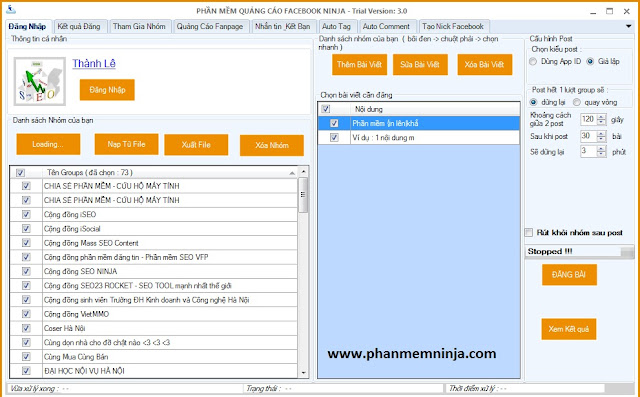The image size is (640, 397).
Task: Open the tab overflow dropdown arrow
Action: [629, 27]
